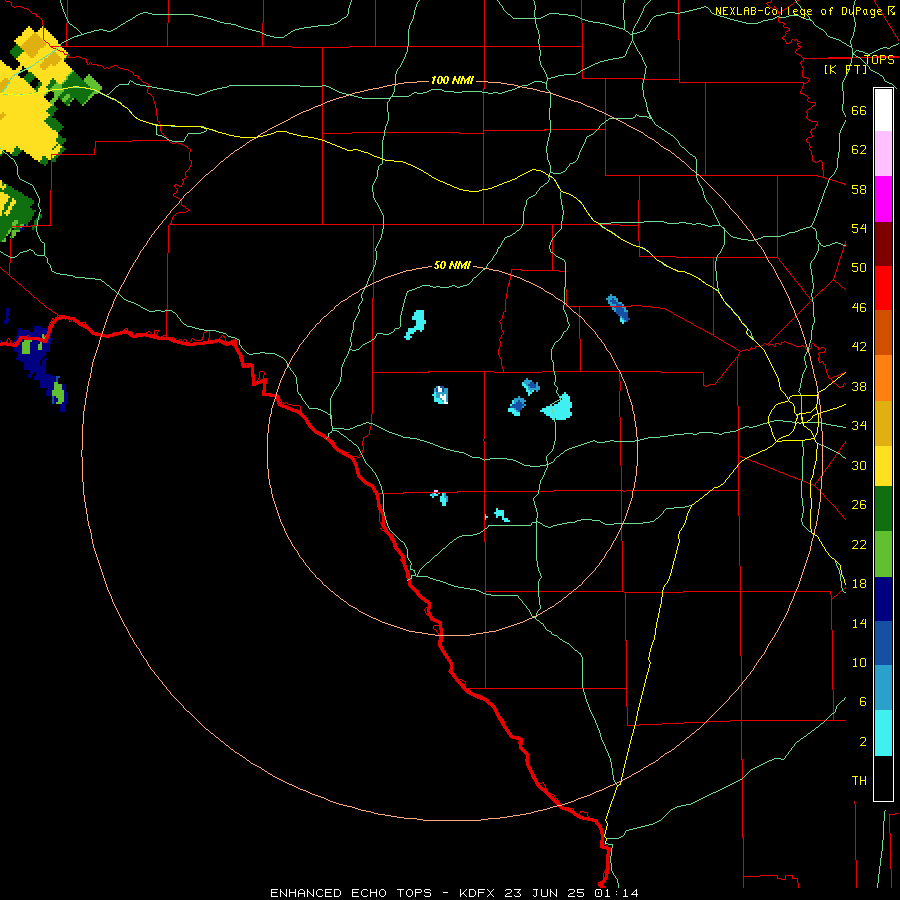900x900 pixels.
Task: Click the legend value 26
Action: point(859,505)
